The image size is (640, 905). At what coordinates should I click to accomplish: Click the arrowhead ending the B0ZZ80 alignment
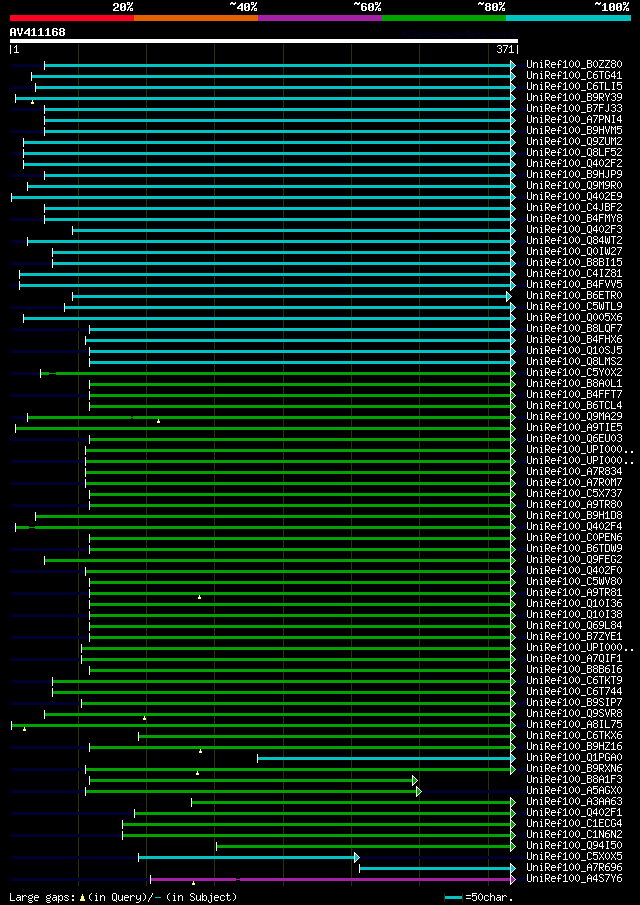(x=512, y=65)
